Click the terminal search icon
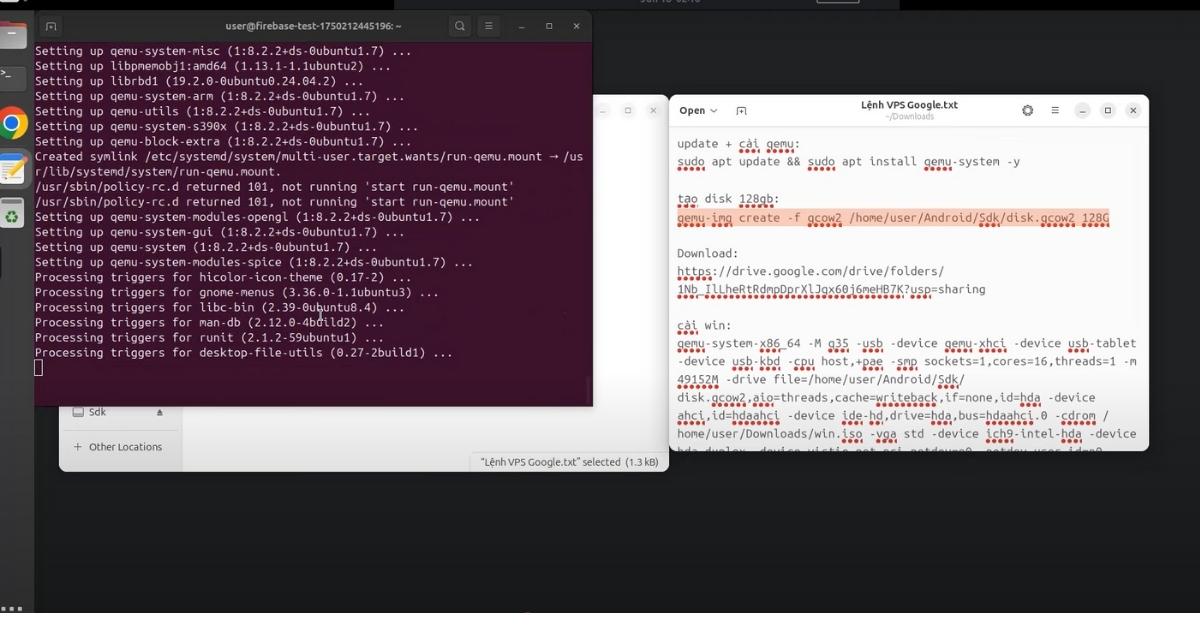Viewport: 1200px width, 628px height. pyautogui.click(x=460, y=26)
